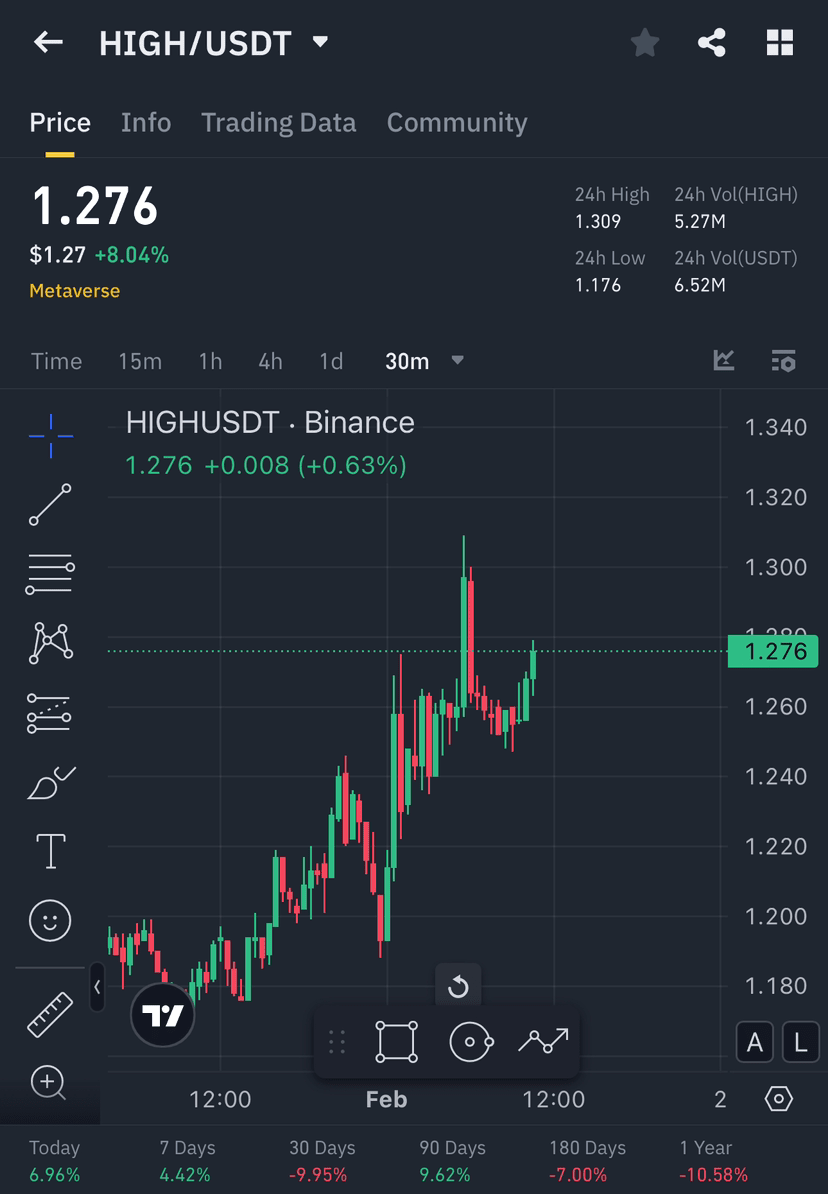Screen dimensions: 828x1194
Task: Tap the HIGHUSDT · Binance chart title
Action: 270,423
